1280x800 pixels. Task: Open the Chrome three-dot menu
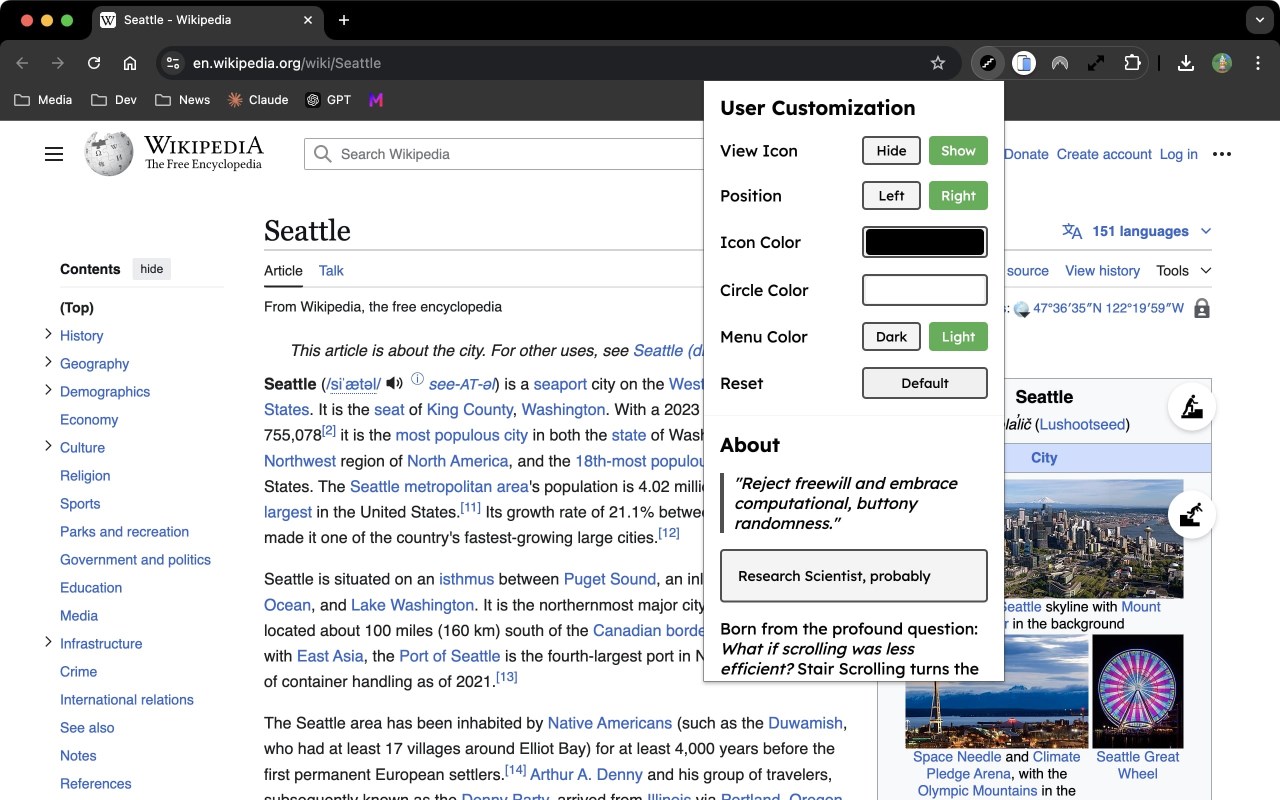pos(1257,63)
